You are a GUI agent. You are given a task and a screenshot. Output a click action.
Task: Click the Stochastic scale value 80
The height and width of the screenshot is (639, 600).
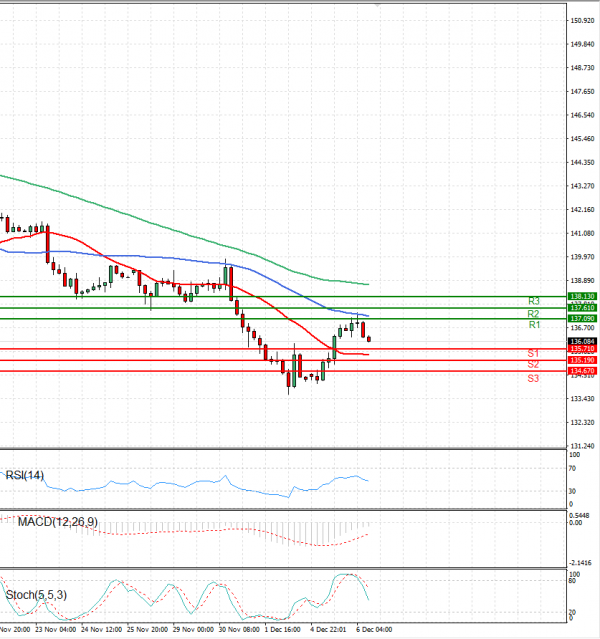coord(572,581)
